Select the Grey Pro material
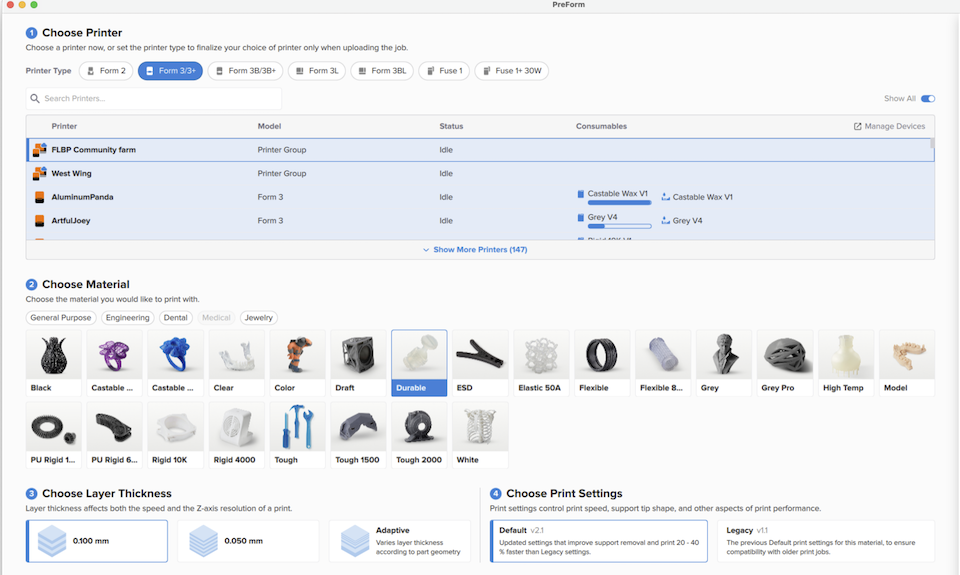 (x=785, y=363)
